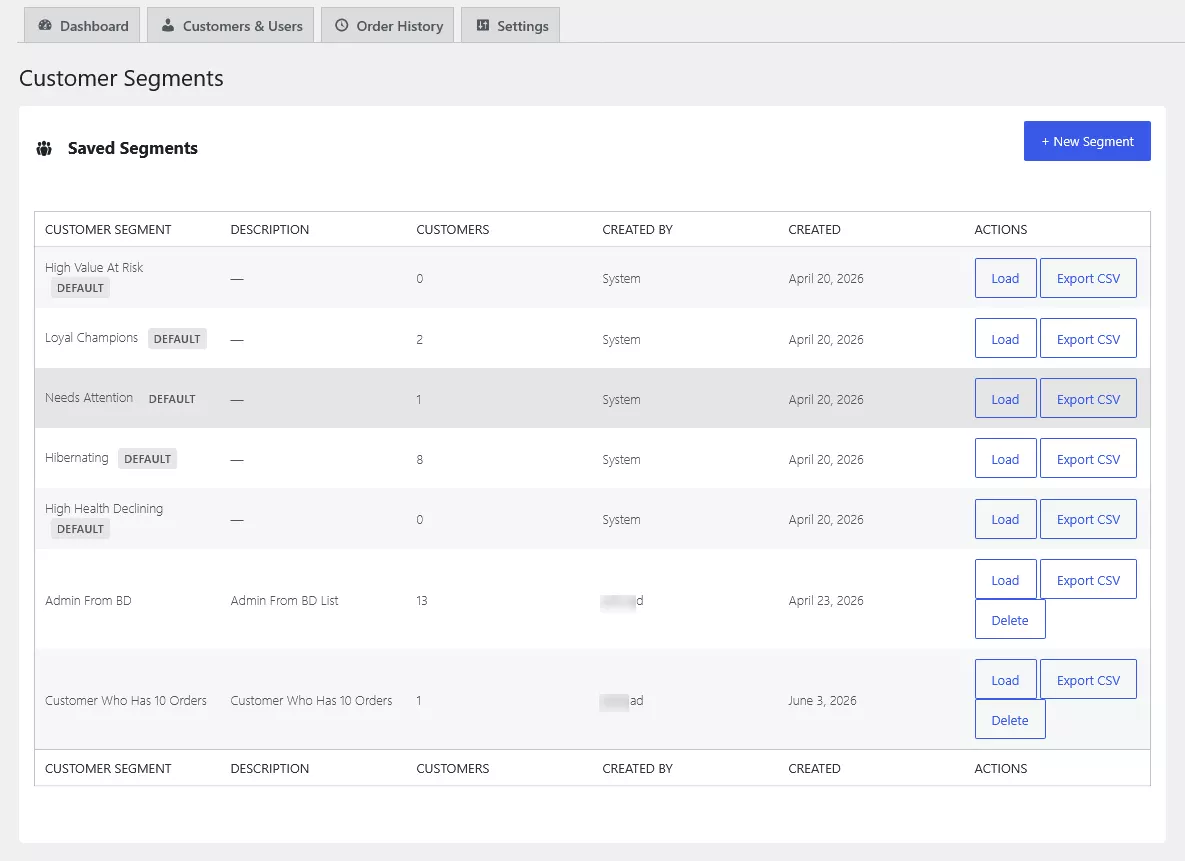
Task: Click Customer Who Has 10 Orders segment name
Action: click(125, 701)
